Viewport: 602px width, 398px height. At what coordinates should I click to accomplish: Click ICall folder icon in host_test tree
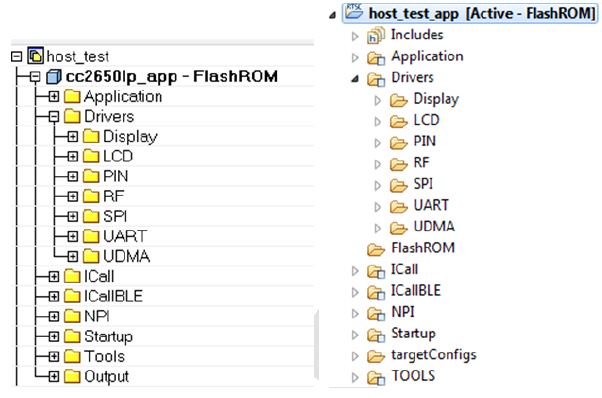pyautogui.click(x=72, y=276)
